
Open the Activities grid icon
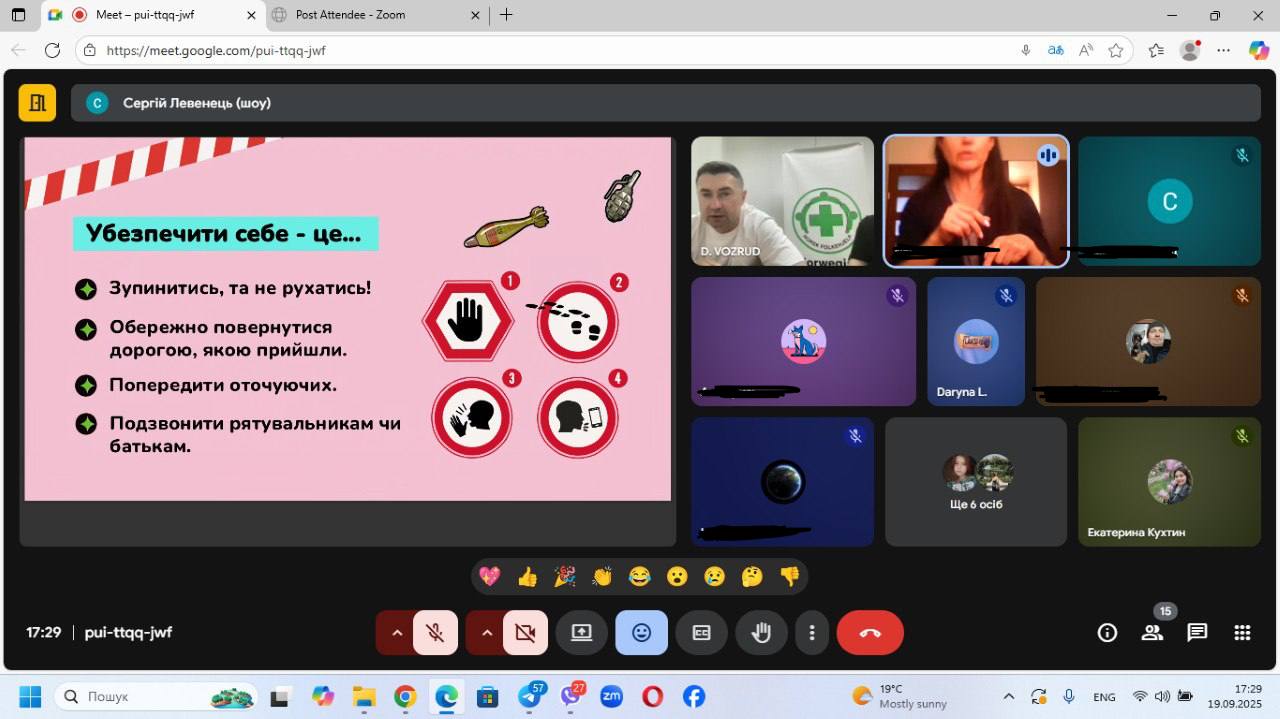1242,632
